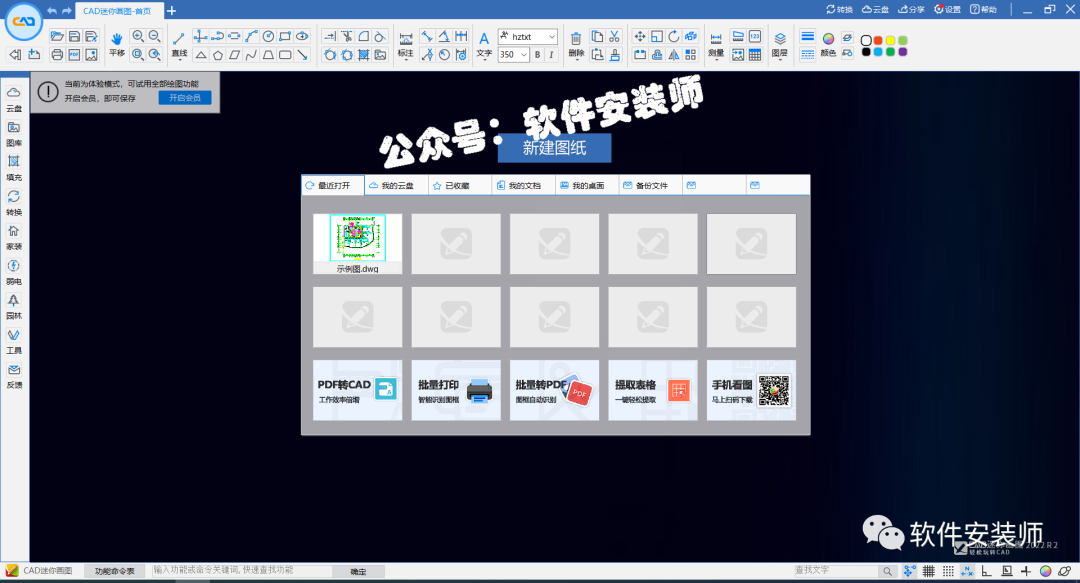Select the triangle shape tool

200,54
